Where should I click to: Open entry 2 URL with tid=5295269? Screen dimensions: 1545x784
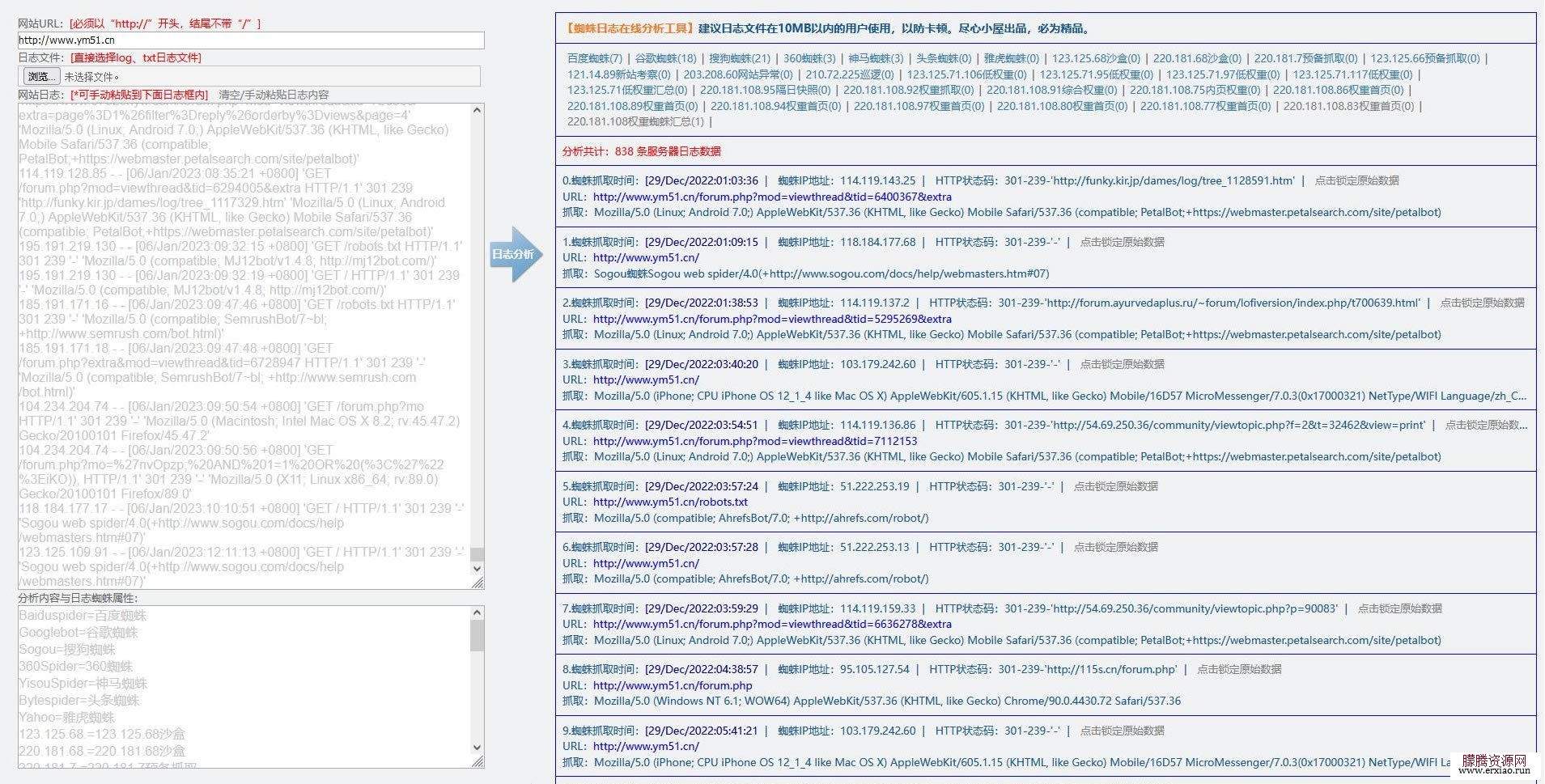tap(772, 319)
